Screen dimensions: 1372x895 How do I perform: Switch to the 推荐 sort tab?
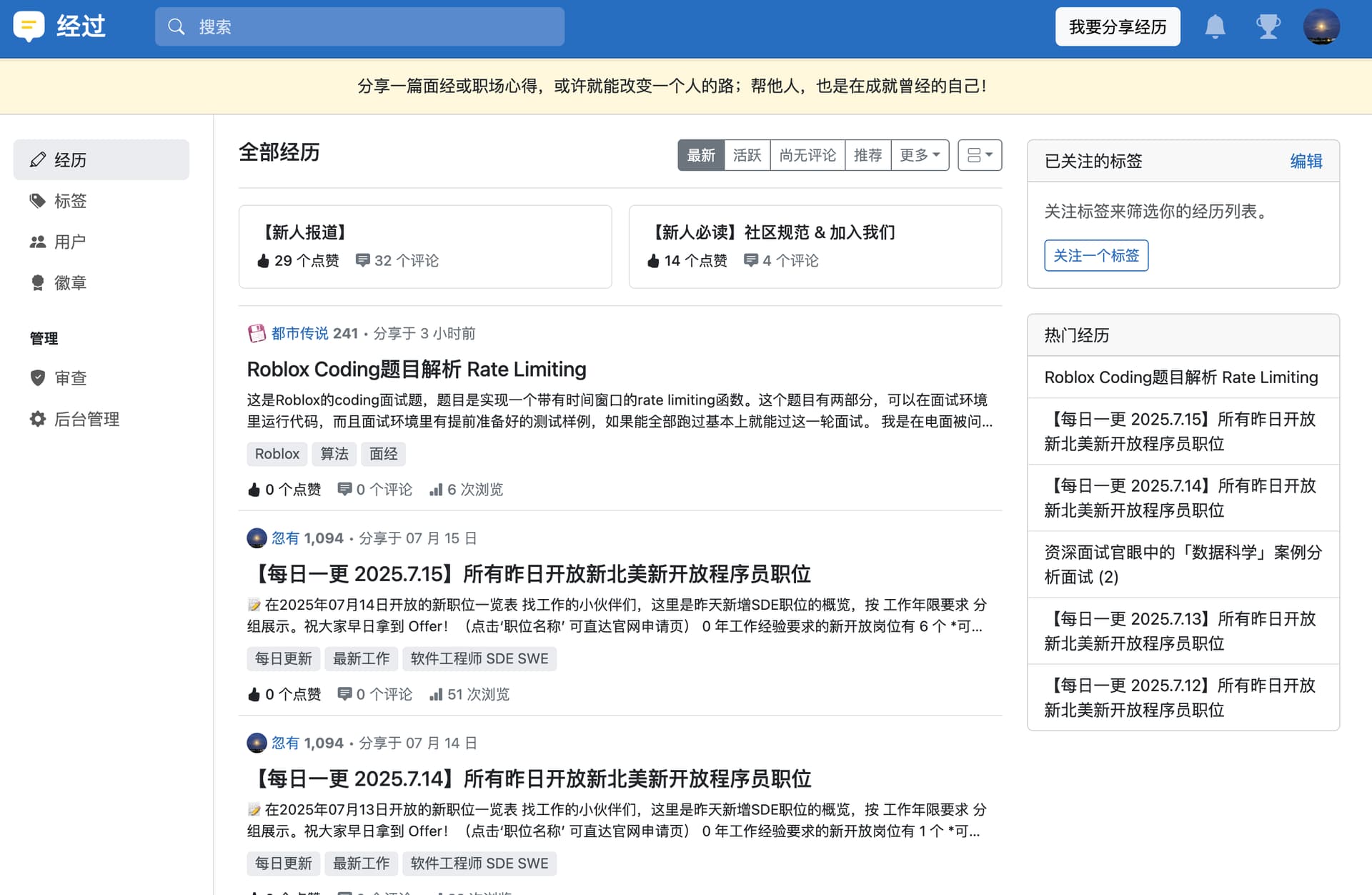coord(868,155)
